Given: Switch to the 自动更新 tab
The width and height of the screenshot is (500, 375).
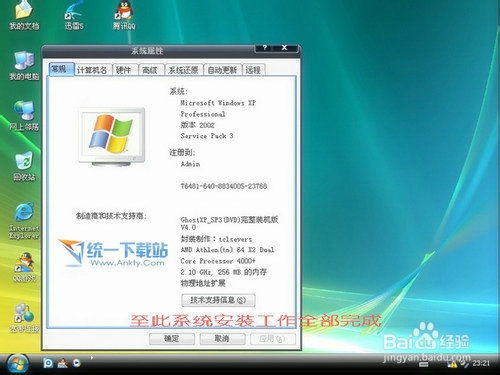Looking at the screenshot, I should pos(222,70).
